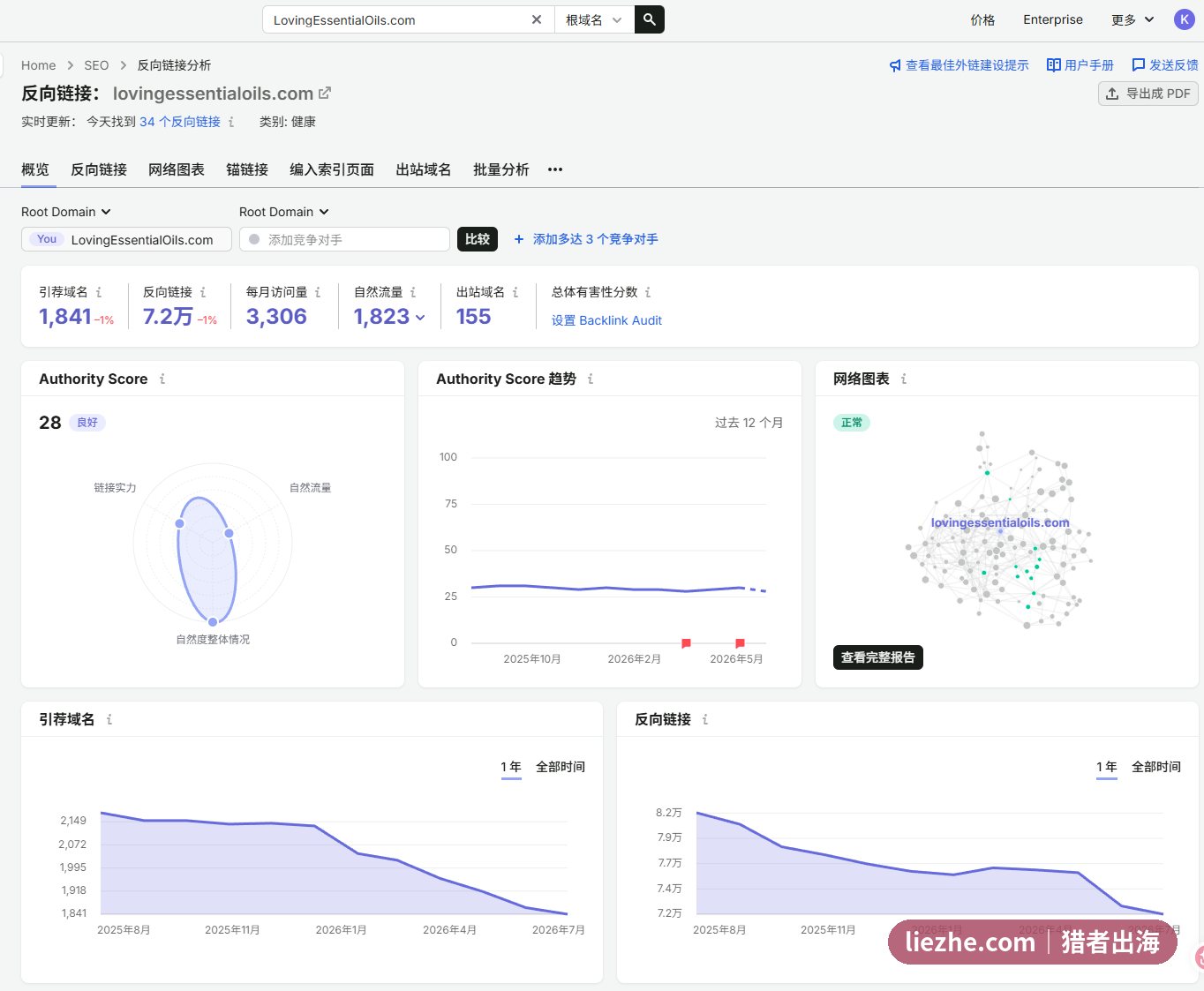Click the You LovingEssentialOils.com field
The height and width of the screenshot is (991, 1204).
(126, 239)
